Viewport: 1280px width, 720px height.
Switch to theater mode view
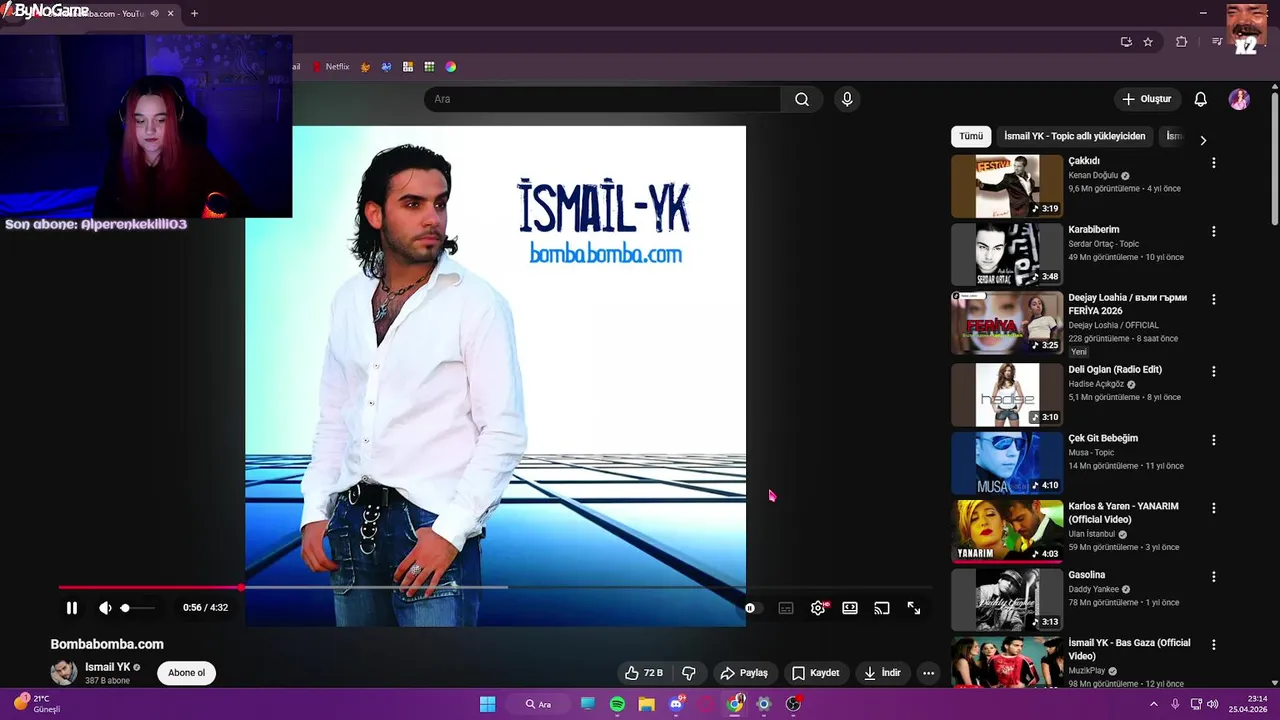850,608
